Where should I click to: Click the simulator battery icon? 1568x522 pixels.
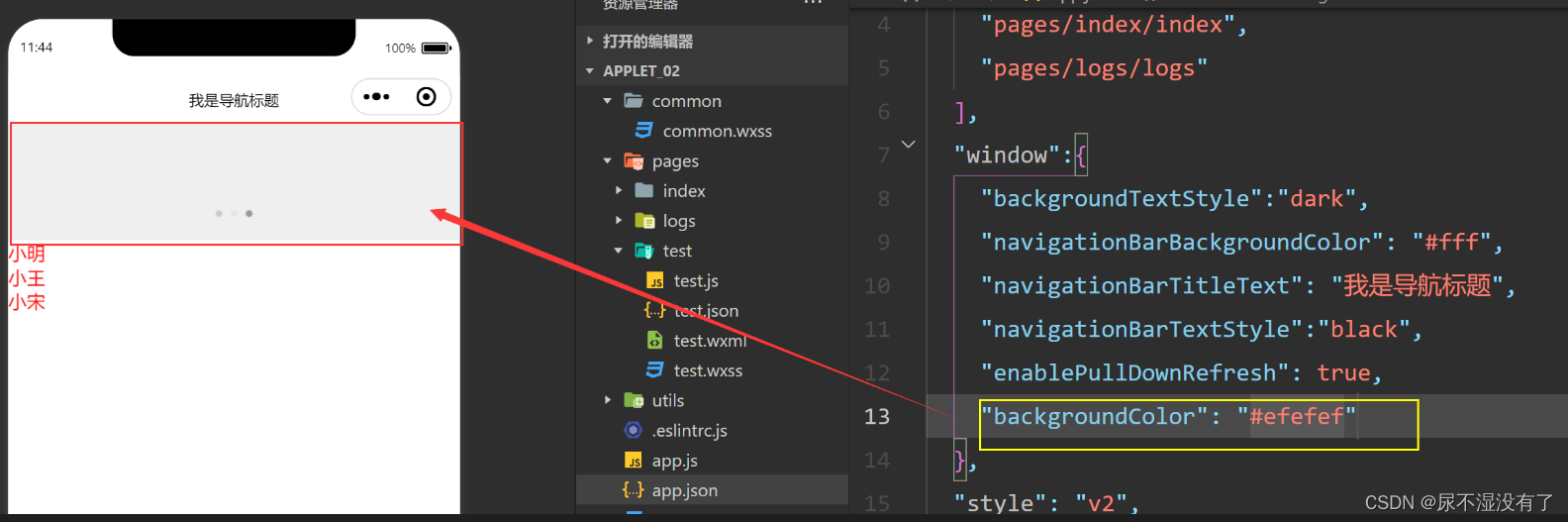pyautogui.click(x=437, y=48)
